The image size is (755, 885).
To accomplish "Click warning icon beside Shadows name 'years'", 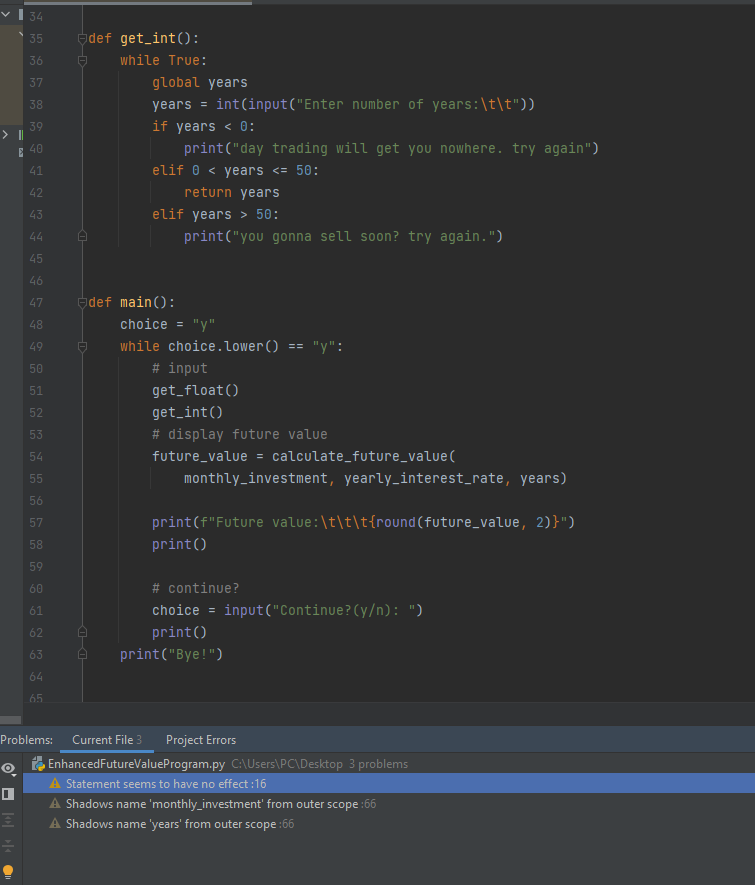I will pos(55,823).
